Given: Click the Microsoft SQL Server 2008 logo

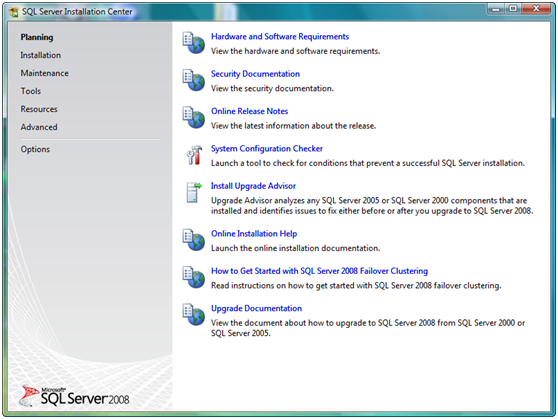Looking at the screenshot, I should coord(75,396).
